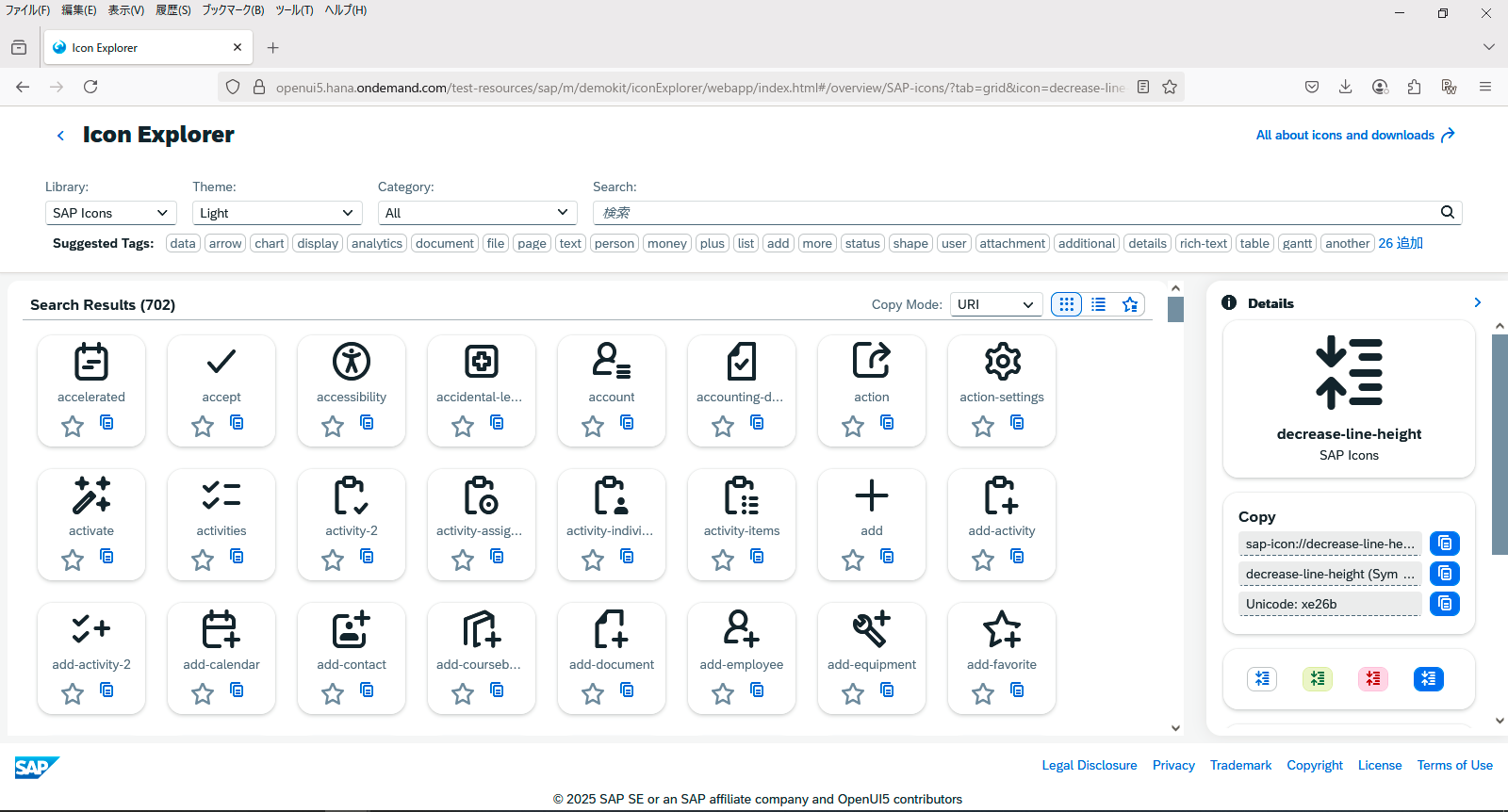Show 26 more suggested tags

1401,243
